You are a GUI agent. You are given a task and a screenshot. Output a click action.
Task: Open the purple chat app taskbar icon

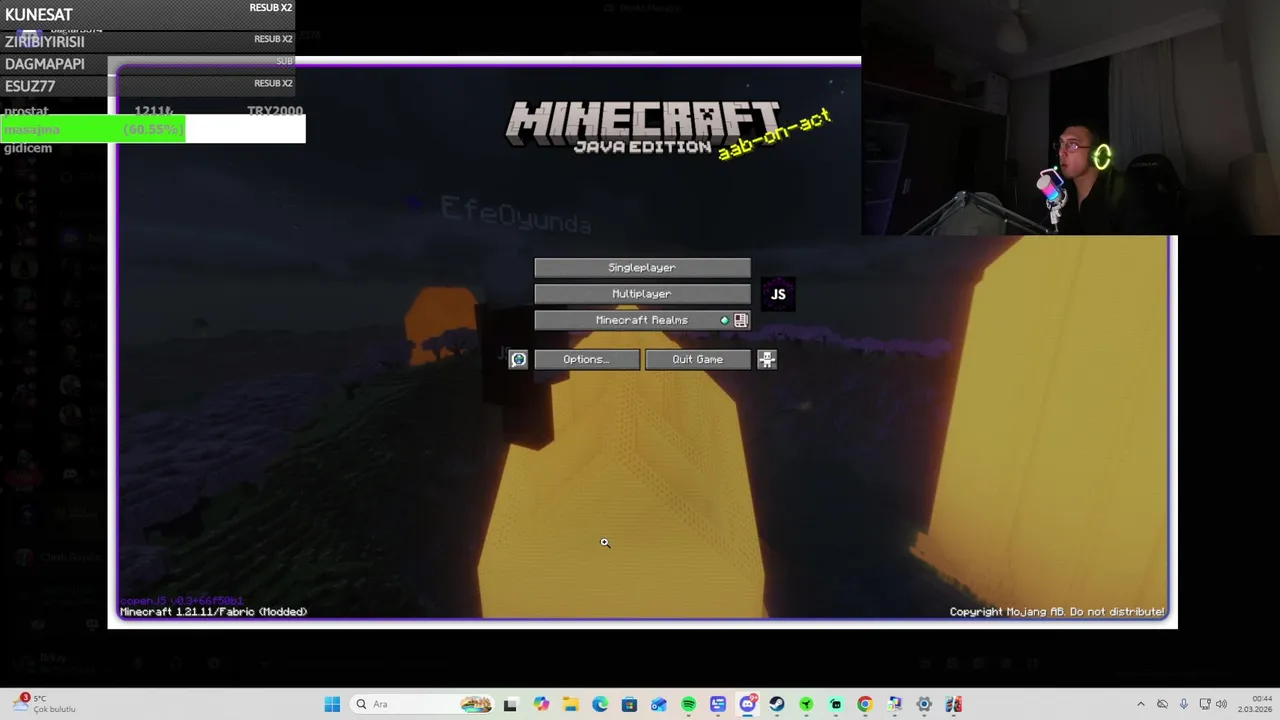718,704
